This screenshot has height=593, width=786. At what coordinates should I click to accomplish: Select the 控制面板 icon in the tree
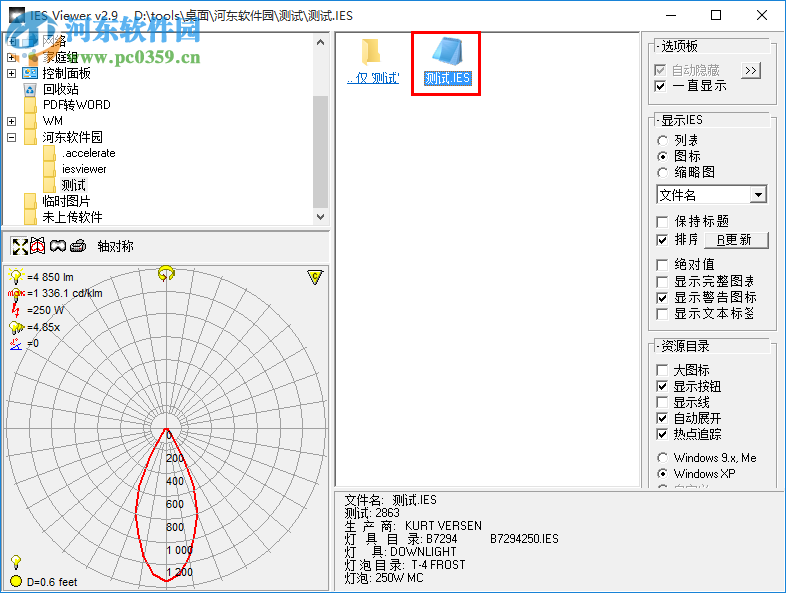click(30, 73)
